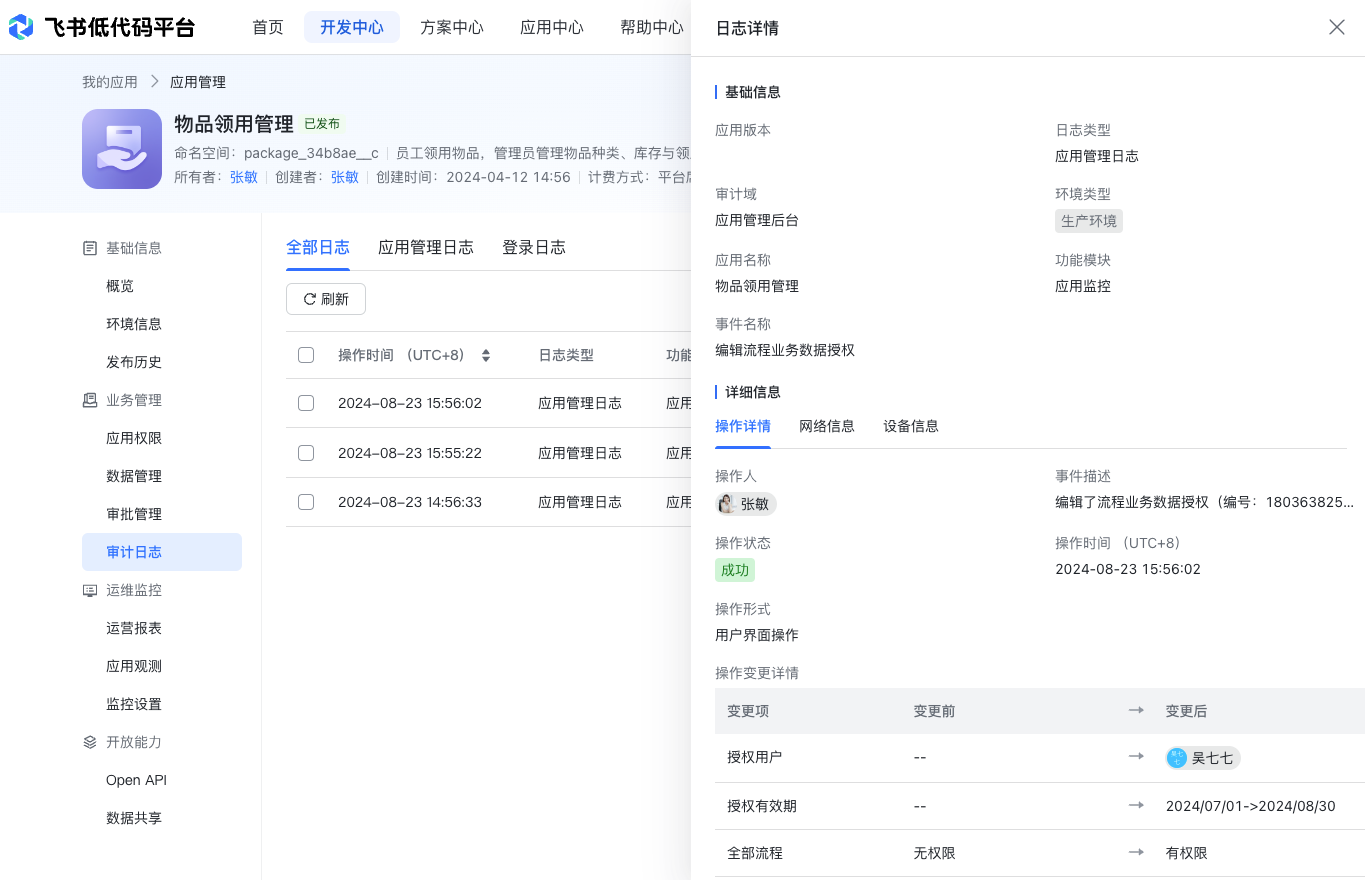Click the 运维监控 section icon

click(90, 590)
